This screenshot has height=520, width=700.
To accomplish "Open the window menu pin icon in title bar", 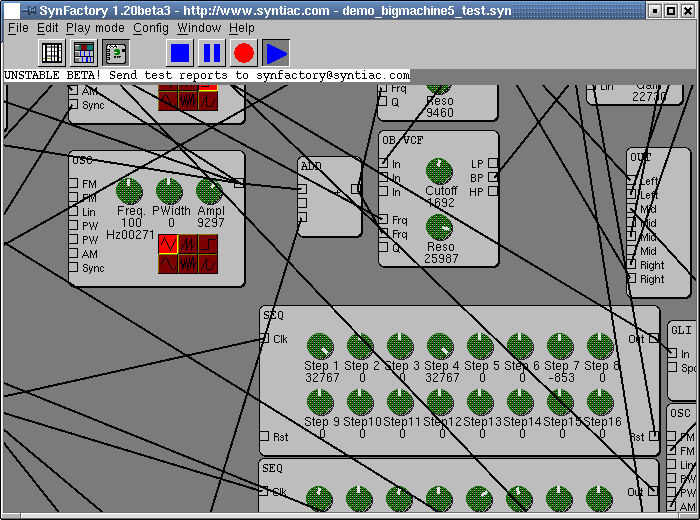I will pyautogui.click(x=28, y=10).
